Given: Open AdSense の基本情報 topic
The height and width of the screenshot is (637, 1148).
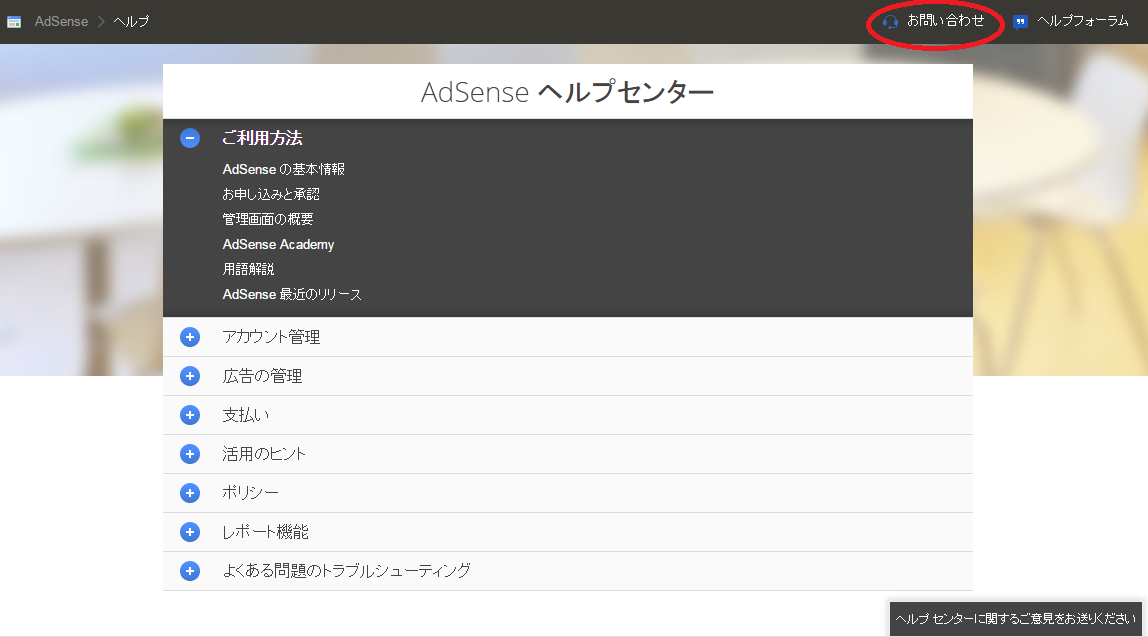Looking at the screenshot, I should 283,169.
